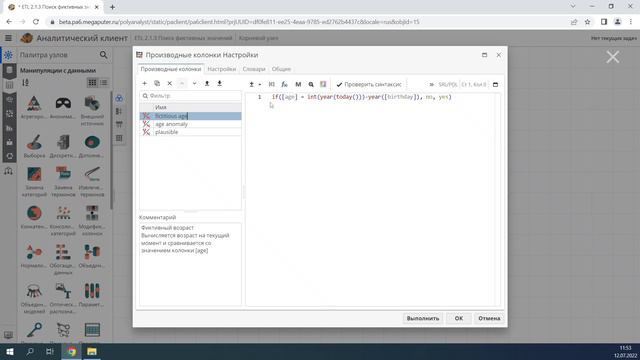Click the upload arrow icon above column list
This screenshot has width=640, height=360.
[207, 83]
